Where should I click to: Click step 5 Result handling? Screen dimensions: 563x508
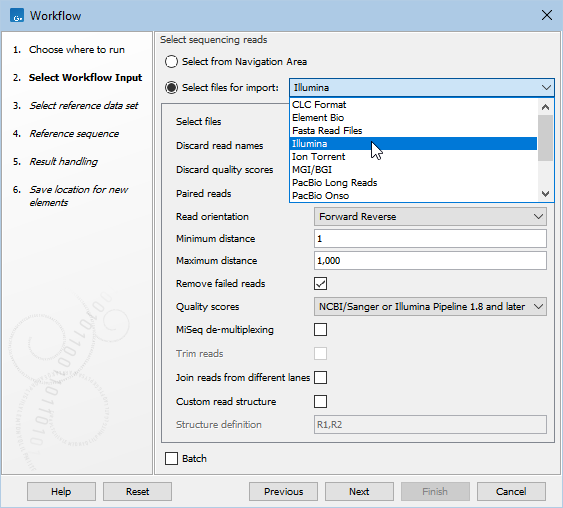[x=63, y=162]
